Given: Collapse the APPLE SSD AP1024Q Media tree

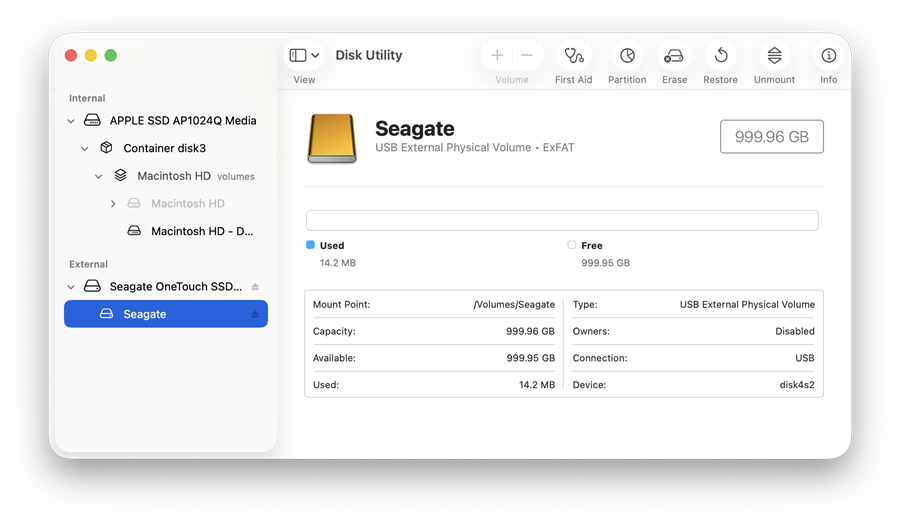Looking at the screenshot, I should coord(71,121).
